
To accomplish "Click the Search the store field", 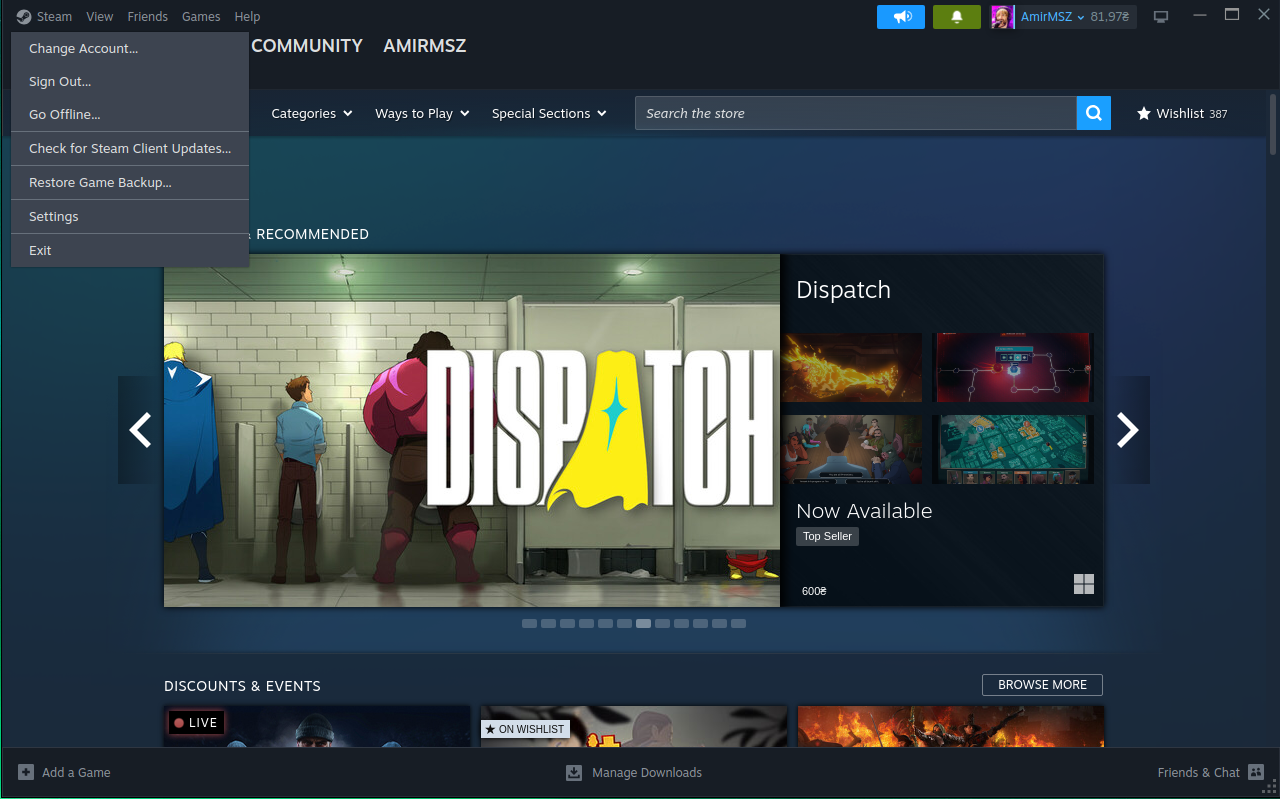I will point(855,114).
